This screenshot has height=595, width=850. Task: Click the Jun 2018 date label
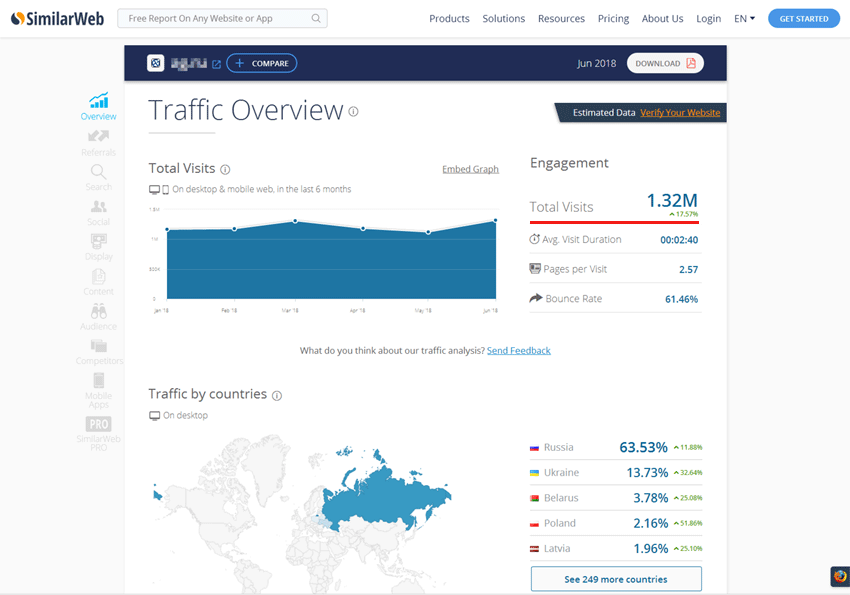pyautogui.click(x=596, y=63)
